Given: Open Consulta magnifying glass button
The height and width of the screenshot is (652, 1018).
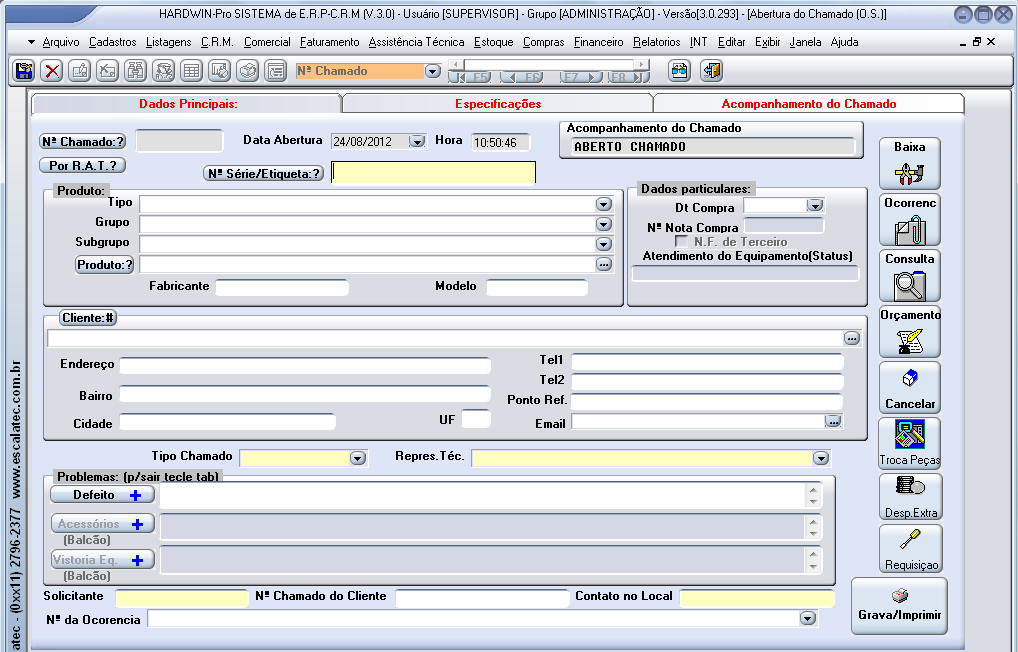Looking at the screenshot, I should [910, 275].
